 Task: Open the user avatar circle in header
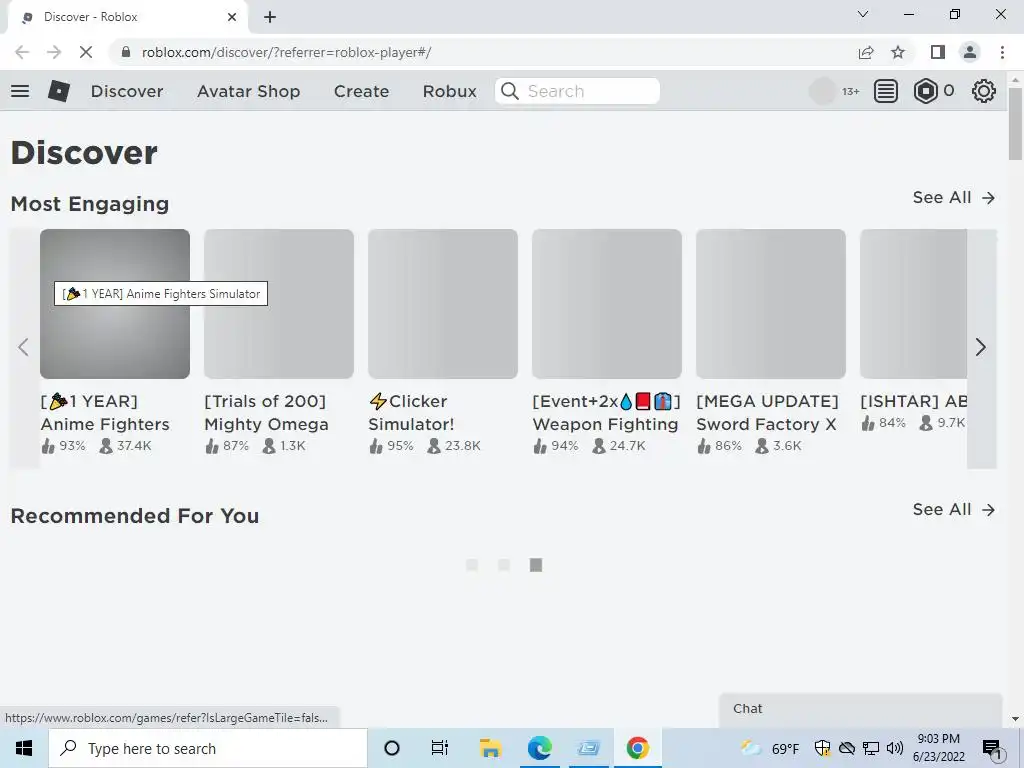(x=822, y=91)
